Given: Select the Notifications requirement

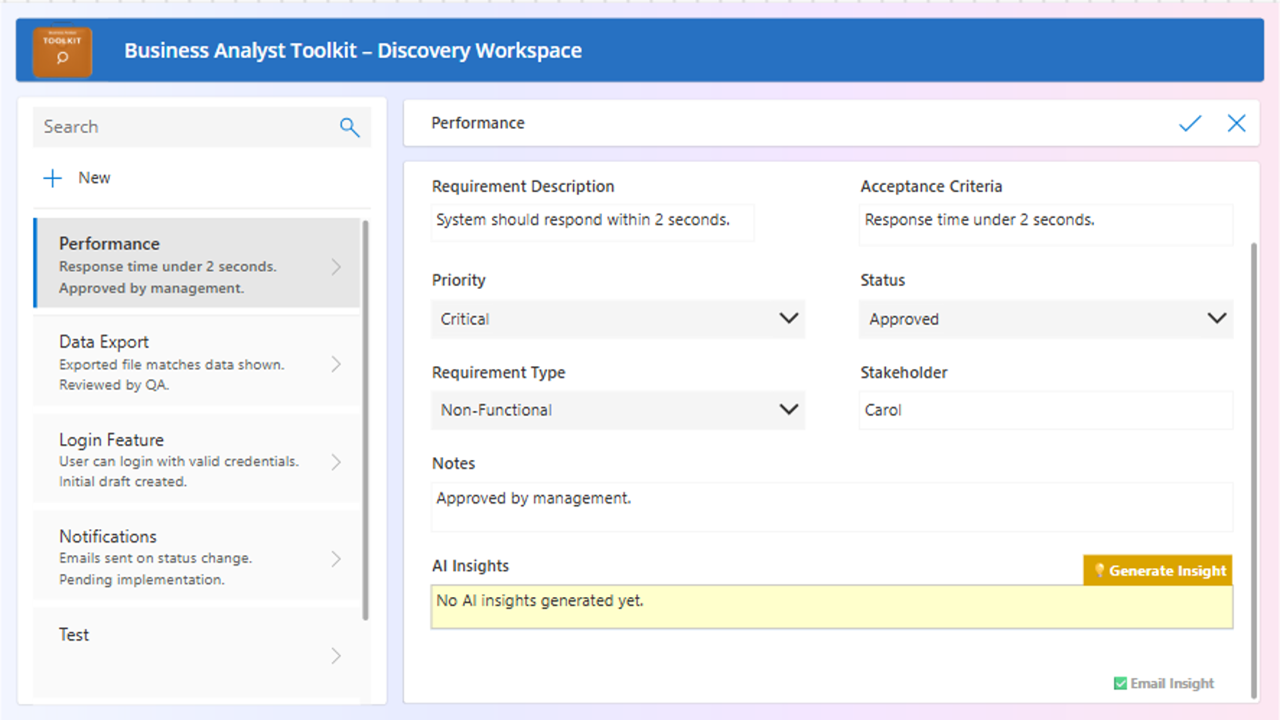Looking at the screenshot, I should point(197,556).
